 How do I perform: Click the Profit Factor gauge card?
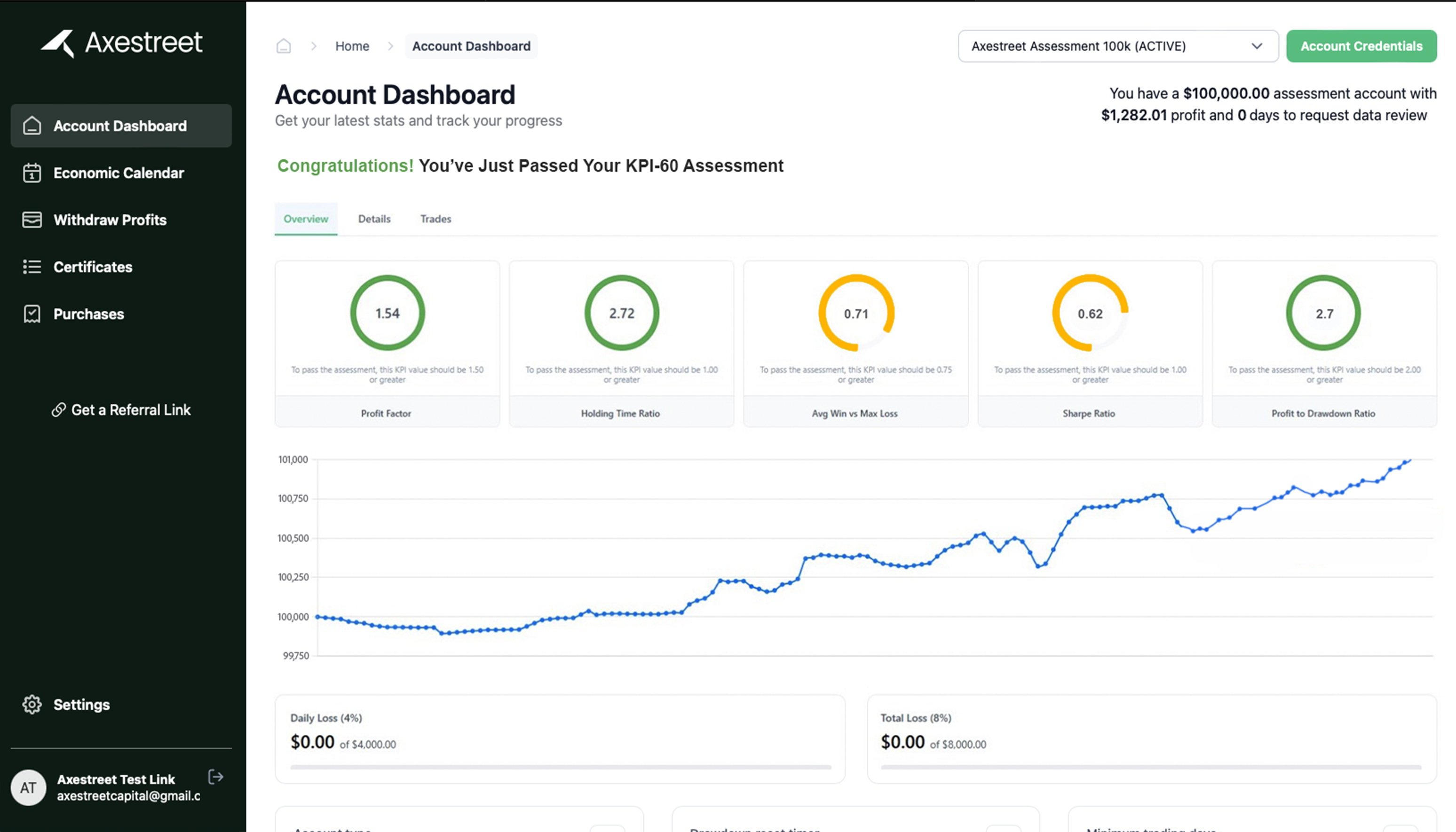click(387, 343)
